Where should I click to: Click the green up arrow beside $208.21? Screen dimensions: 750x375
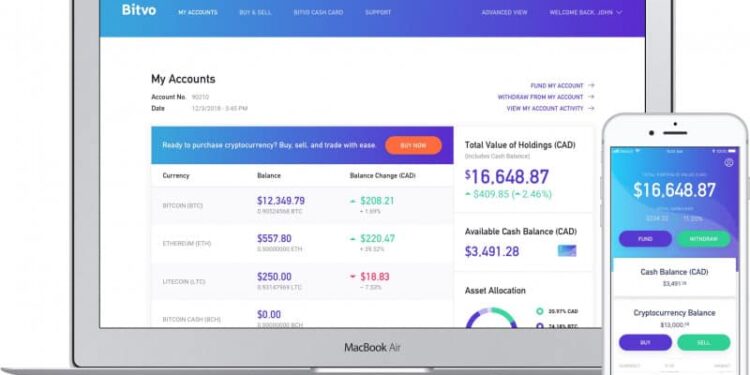click(353, 201)
